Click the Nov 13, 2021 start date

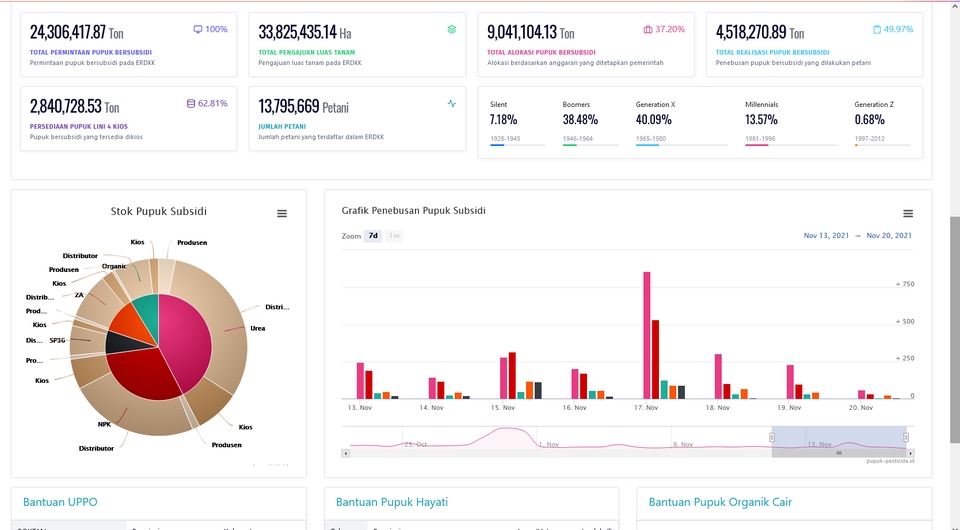tap(826, 236)
